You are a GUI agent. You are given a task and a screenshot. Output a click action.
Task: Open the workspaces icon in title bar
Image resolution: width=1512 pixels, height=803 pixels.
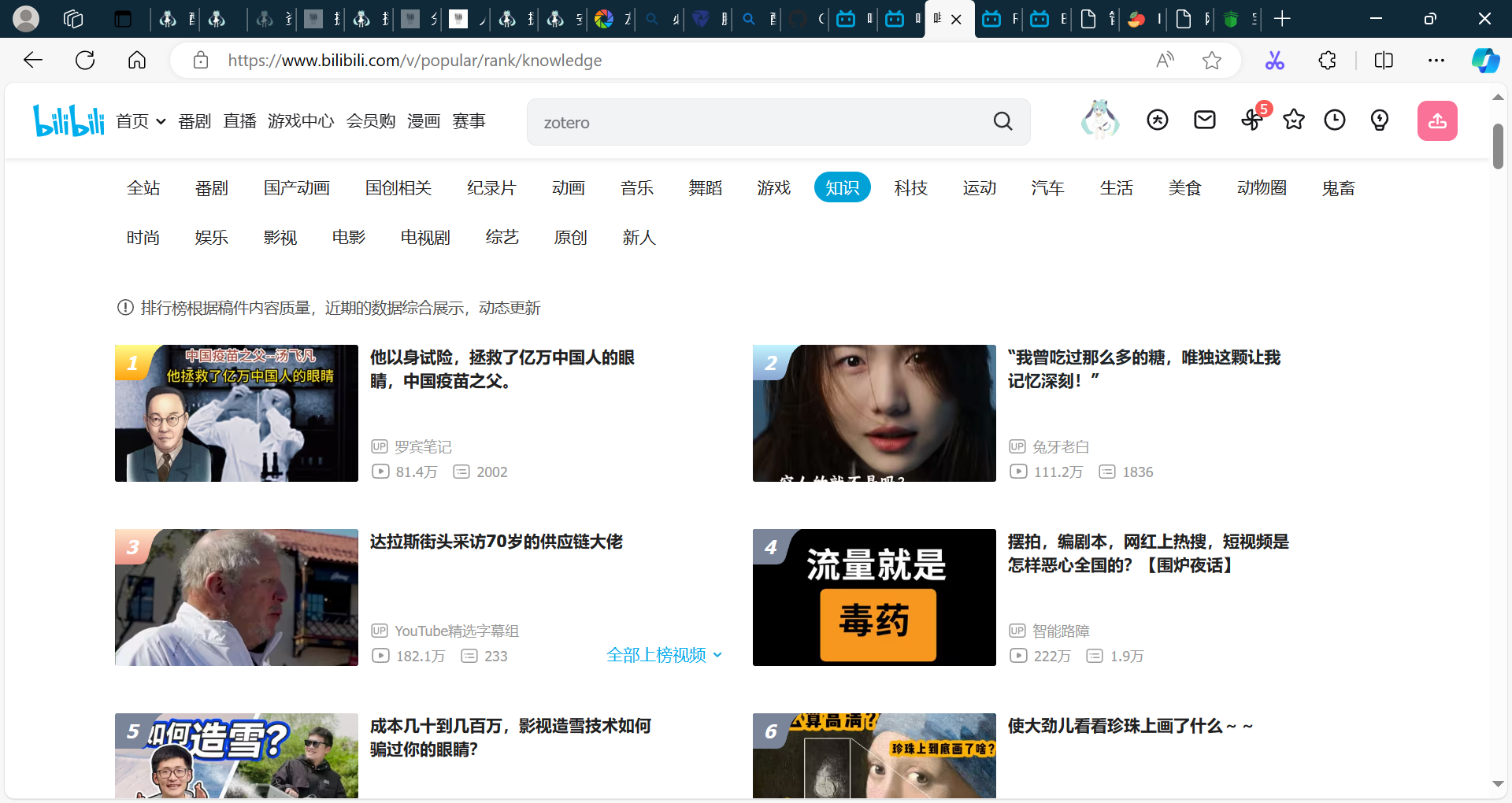(x=73, y=18)
